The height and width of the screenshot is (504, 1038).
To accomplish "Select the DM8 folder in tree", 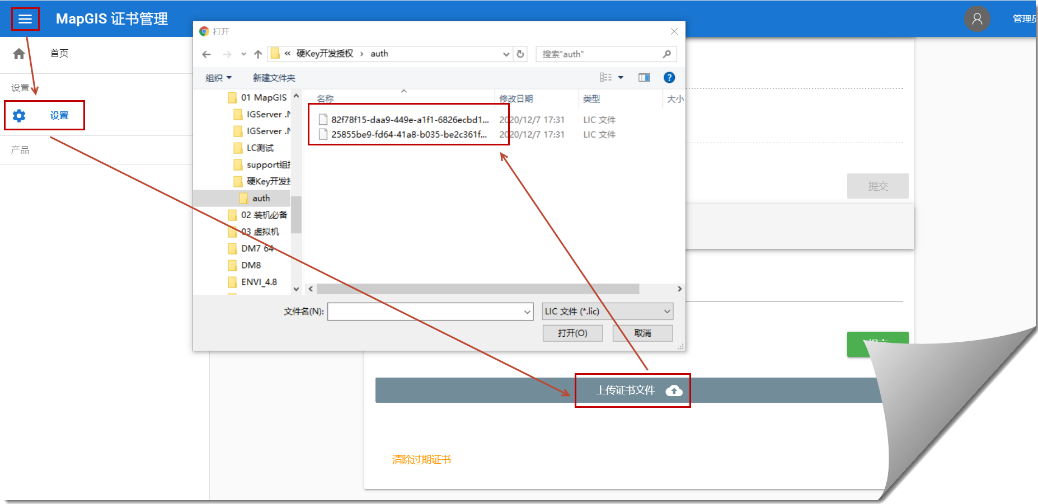I will (x=250, y=266).
